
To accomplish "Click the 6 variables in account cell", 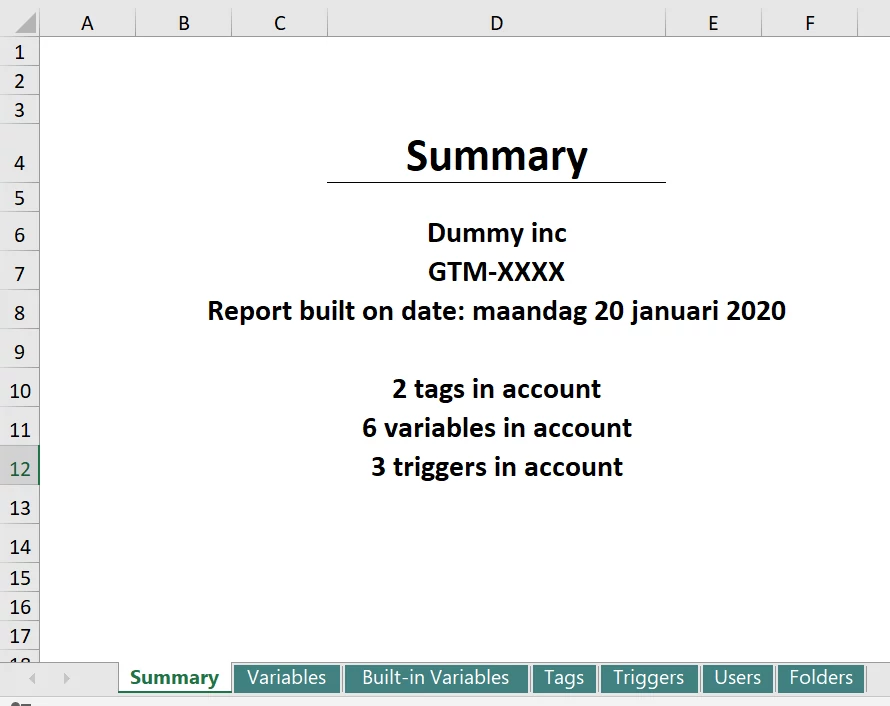I will [496, 428].
